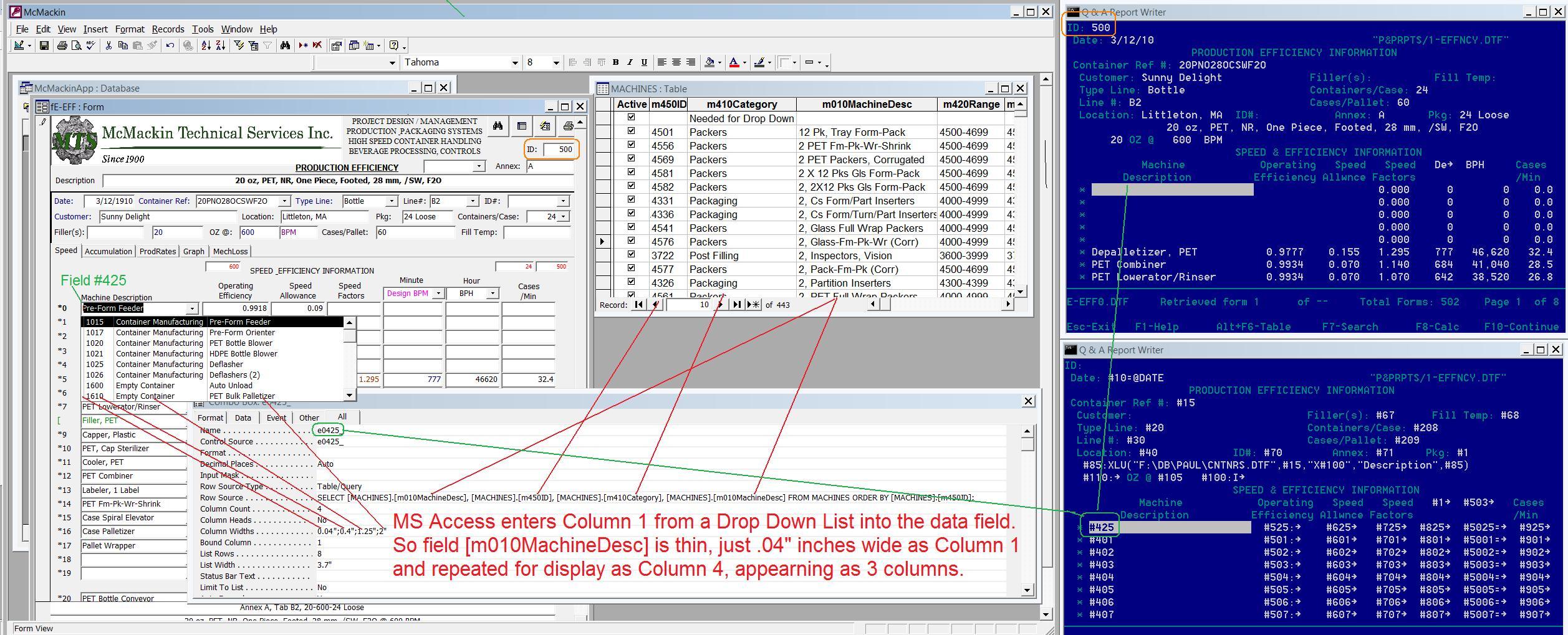Click the binoculars button on fE-EFF form
Viewport: 1568px width, 635px height.
[498, 126]
